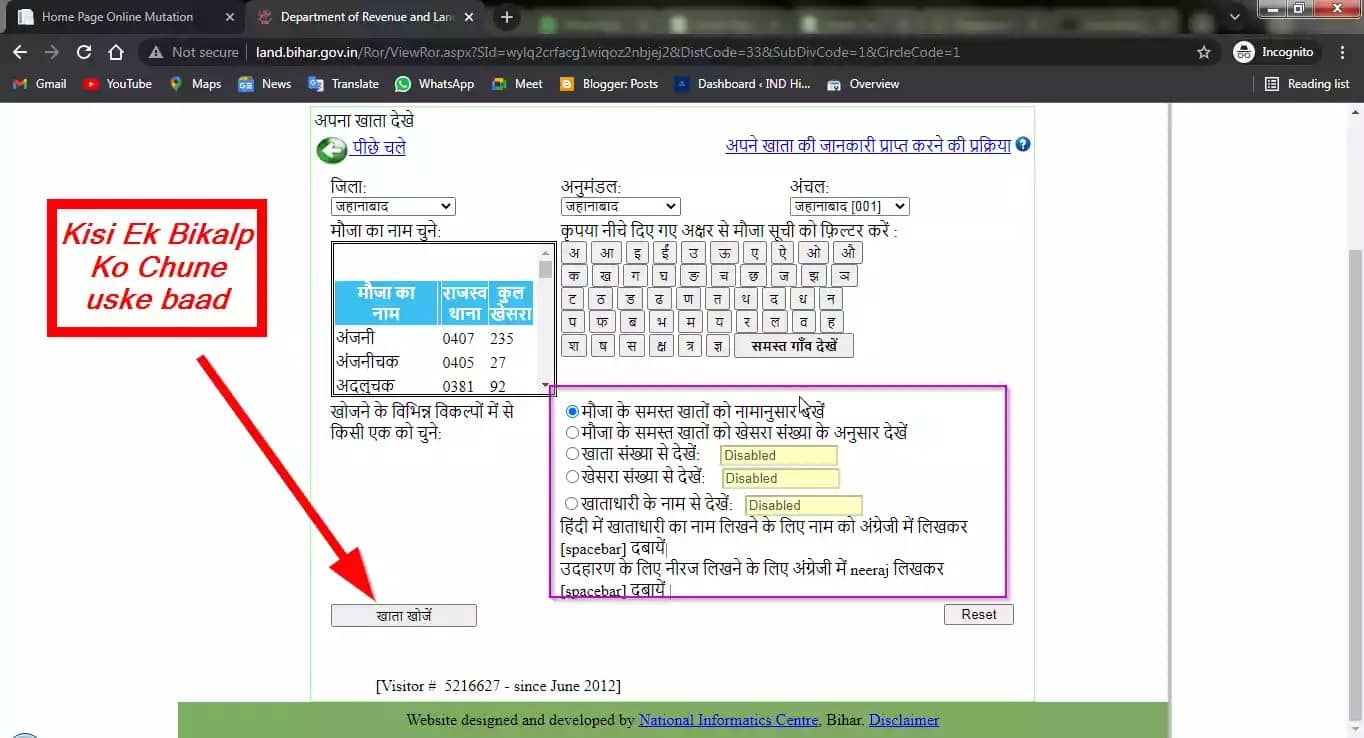Click the 'समस्त गाँव देखें' button
Viewport: 1364px width, 738px height.
tap(794, 345)
